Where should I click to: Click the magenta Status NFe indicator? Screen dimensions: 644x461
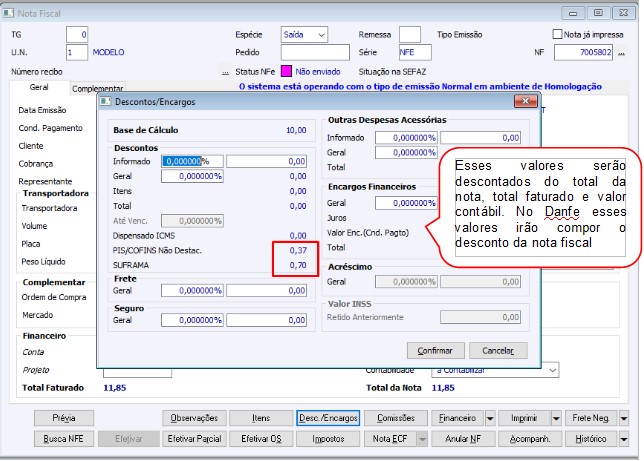(286, 71)
